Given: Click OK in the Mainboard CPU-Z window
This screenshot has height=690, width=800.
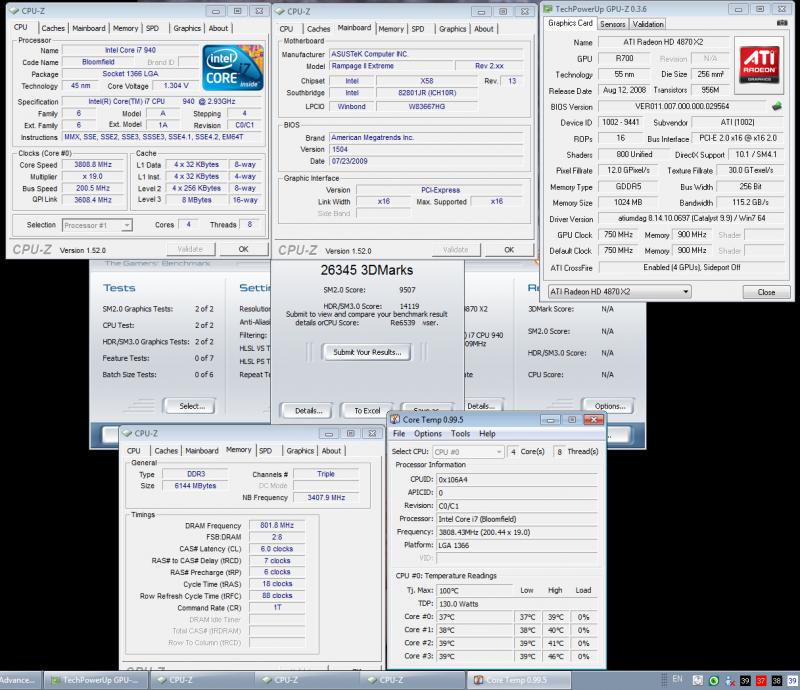Looking at the screenshot, I should click(x=509, y=250).
